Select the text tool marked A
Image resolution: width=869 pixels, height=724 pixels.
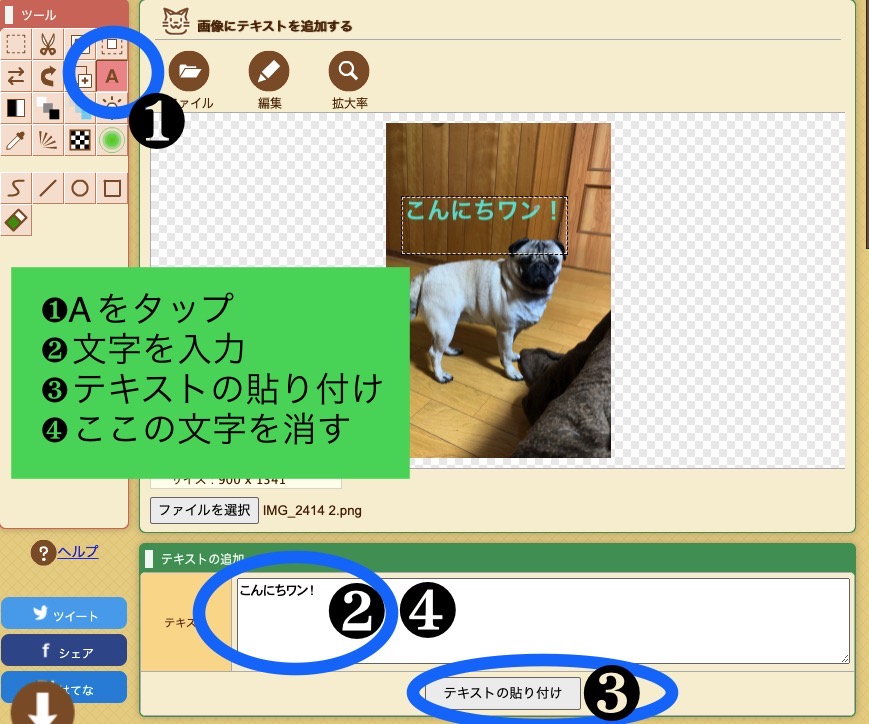click(112, 76)
